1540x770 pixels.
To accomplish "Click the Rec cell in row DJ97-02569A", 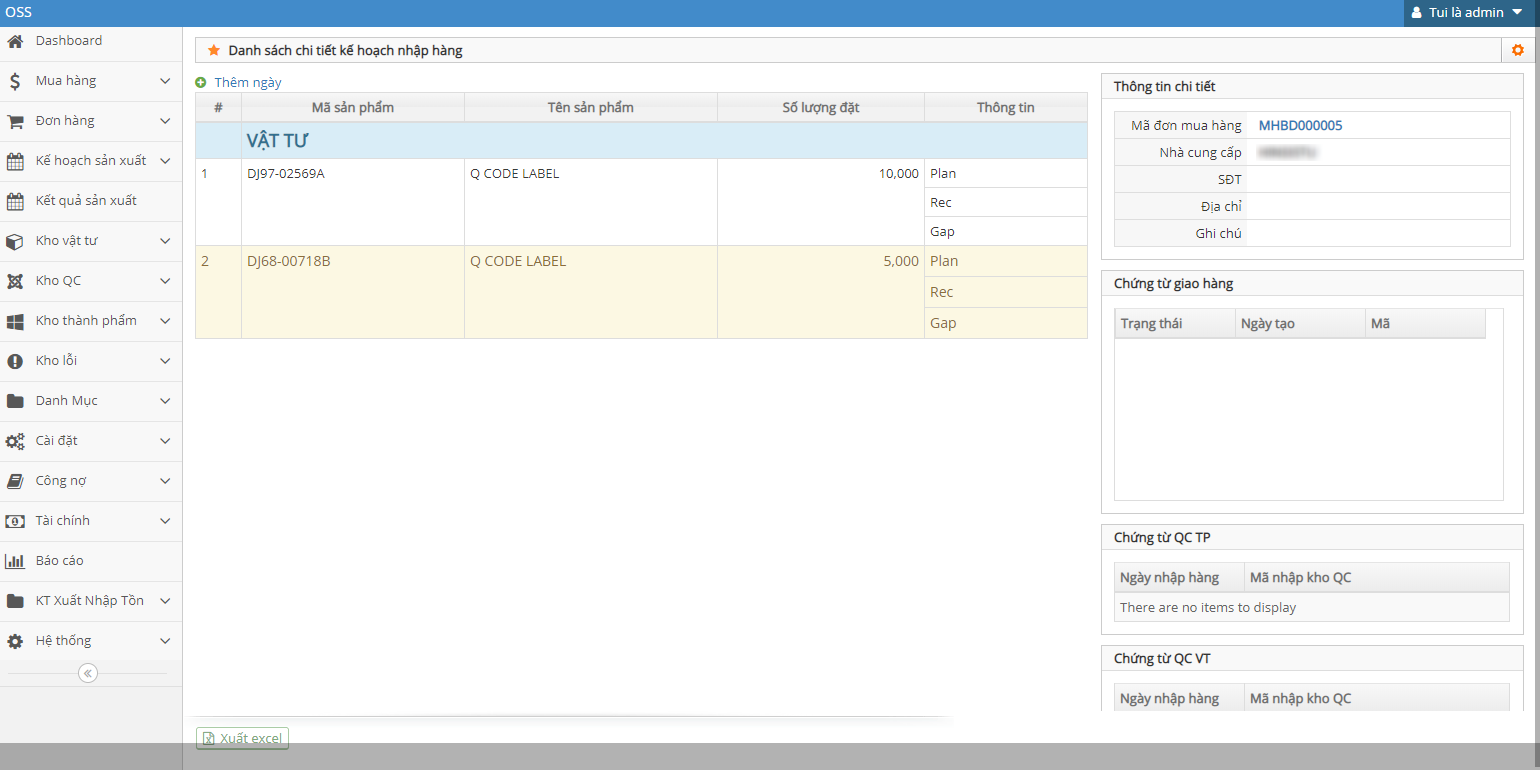I will point(1006,203).
